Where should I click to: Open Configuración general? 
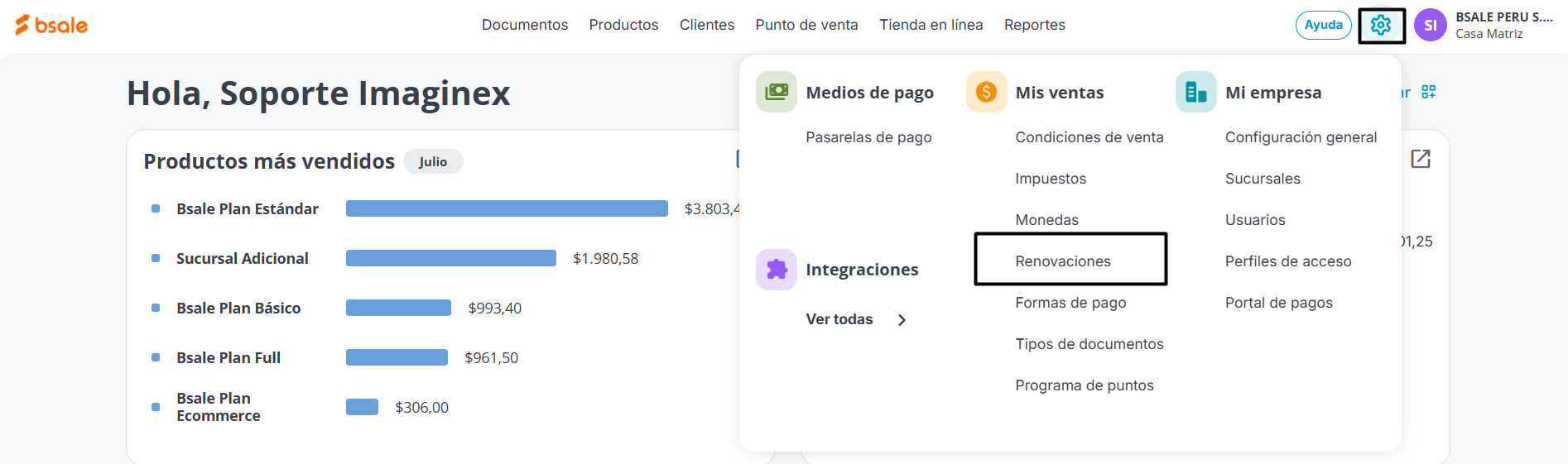pyautogui.click(x=1301, y=137)
